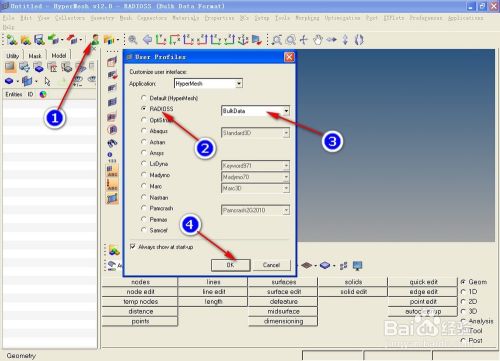Click the dark wireframe solid icon below the viewport
The image size is (500, 361).
coord(306,266)
